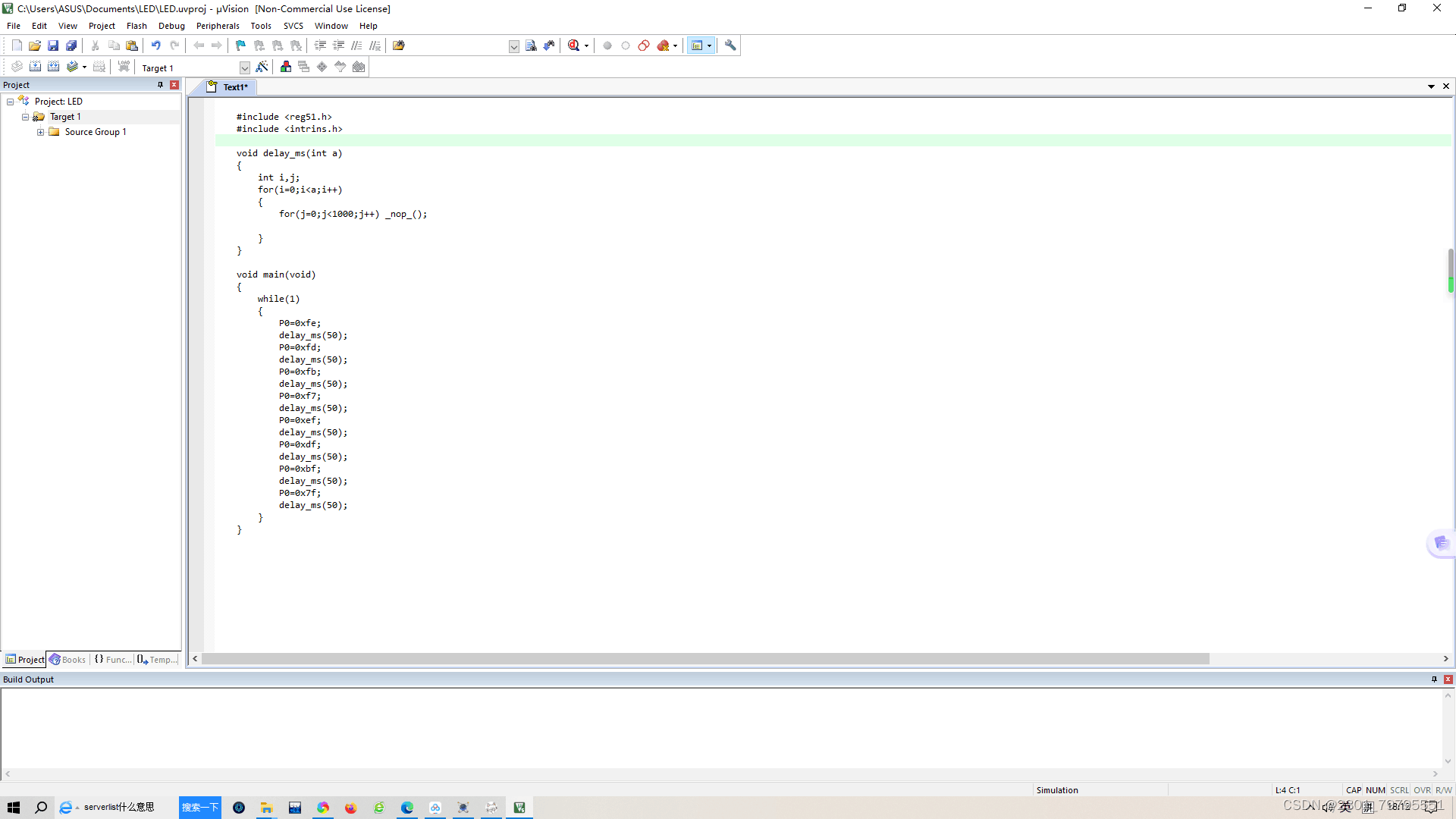Viewport: 1456px width, 819px height.
Task: Switch to the Books tab
Action: coord(67,660)
